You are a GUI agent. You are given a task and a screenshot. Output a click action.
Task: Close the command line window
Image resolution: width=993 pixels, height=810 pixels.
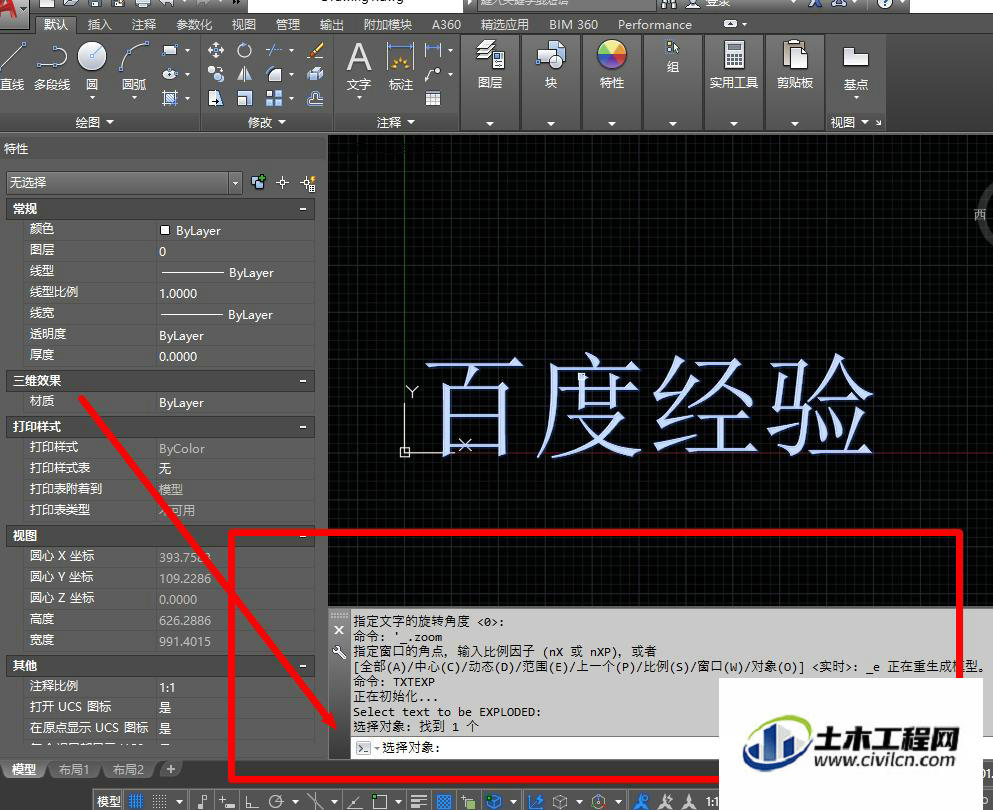pos(339,630)
